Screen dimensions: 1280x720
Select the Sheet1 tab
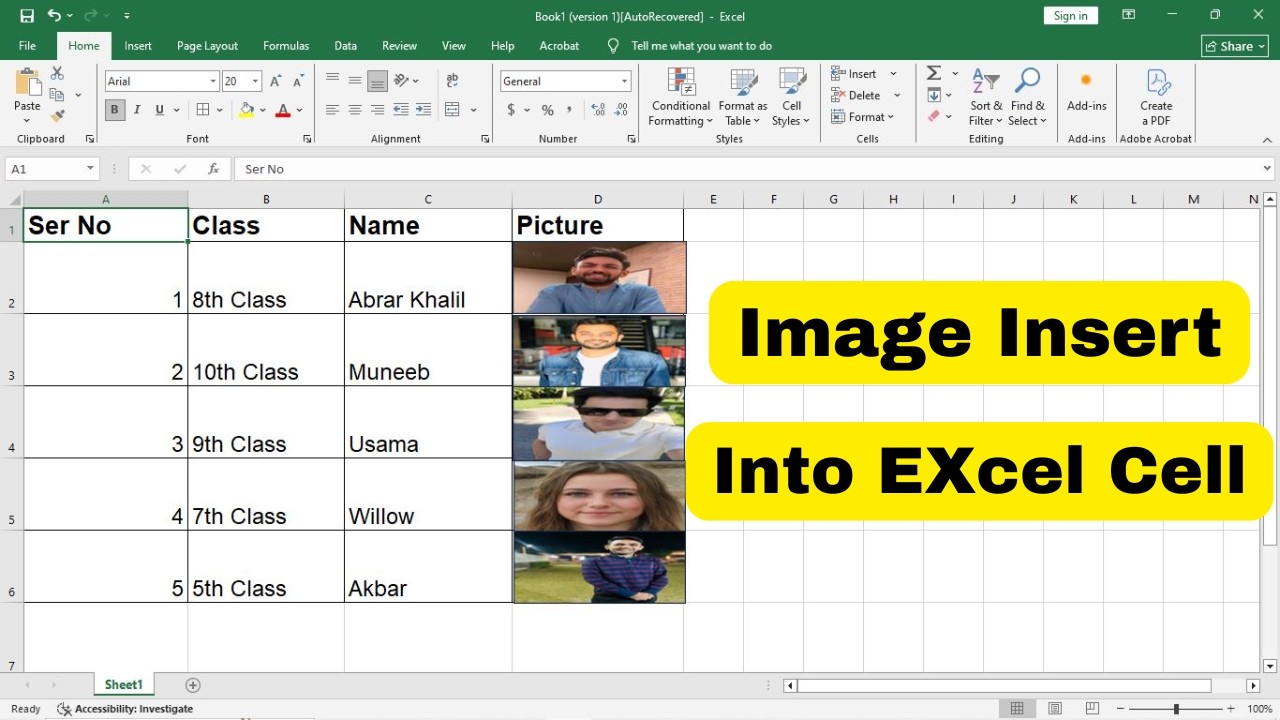(124, 685)
